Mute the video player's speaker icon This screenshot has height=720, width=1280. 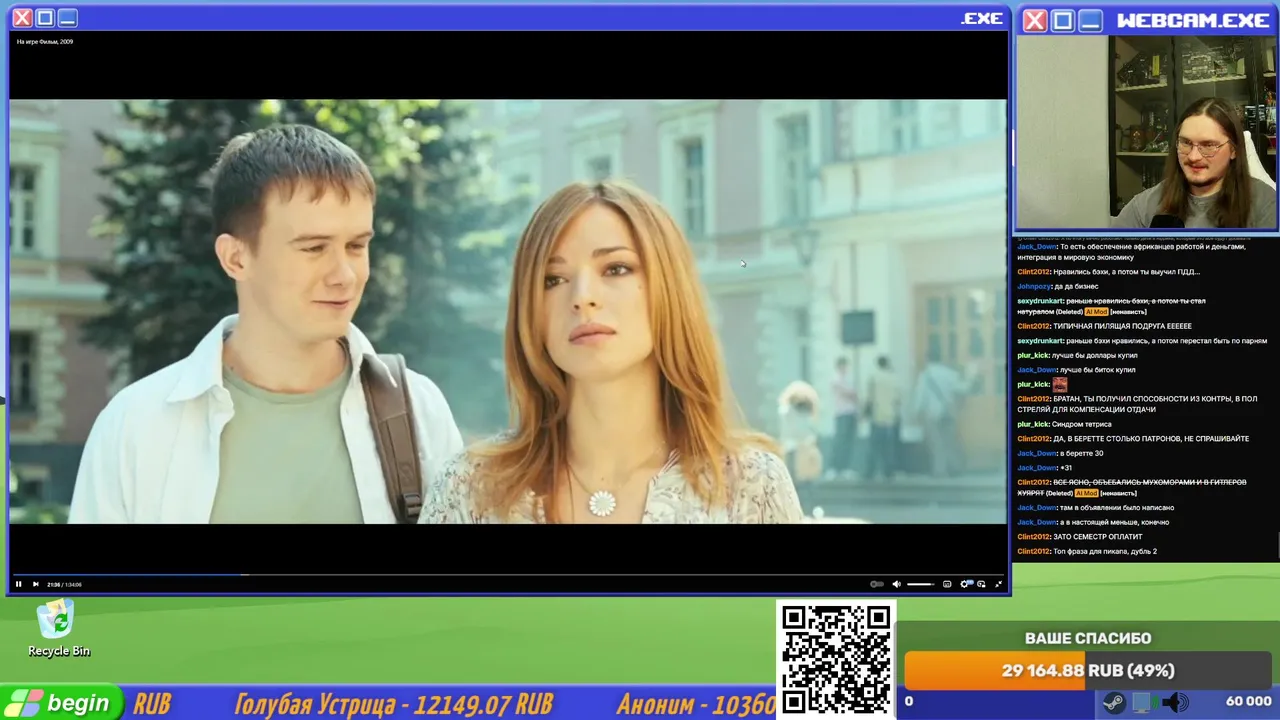coord(896,584)
